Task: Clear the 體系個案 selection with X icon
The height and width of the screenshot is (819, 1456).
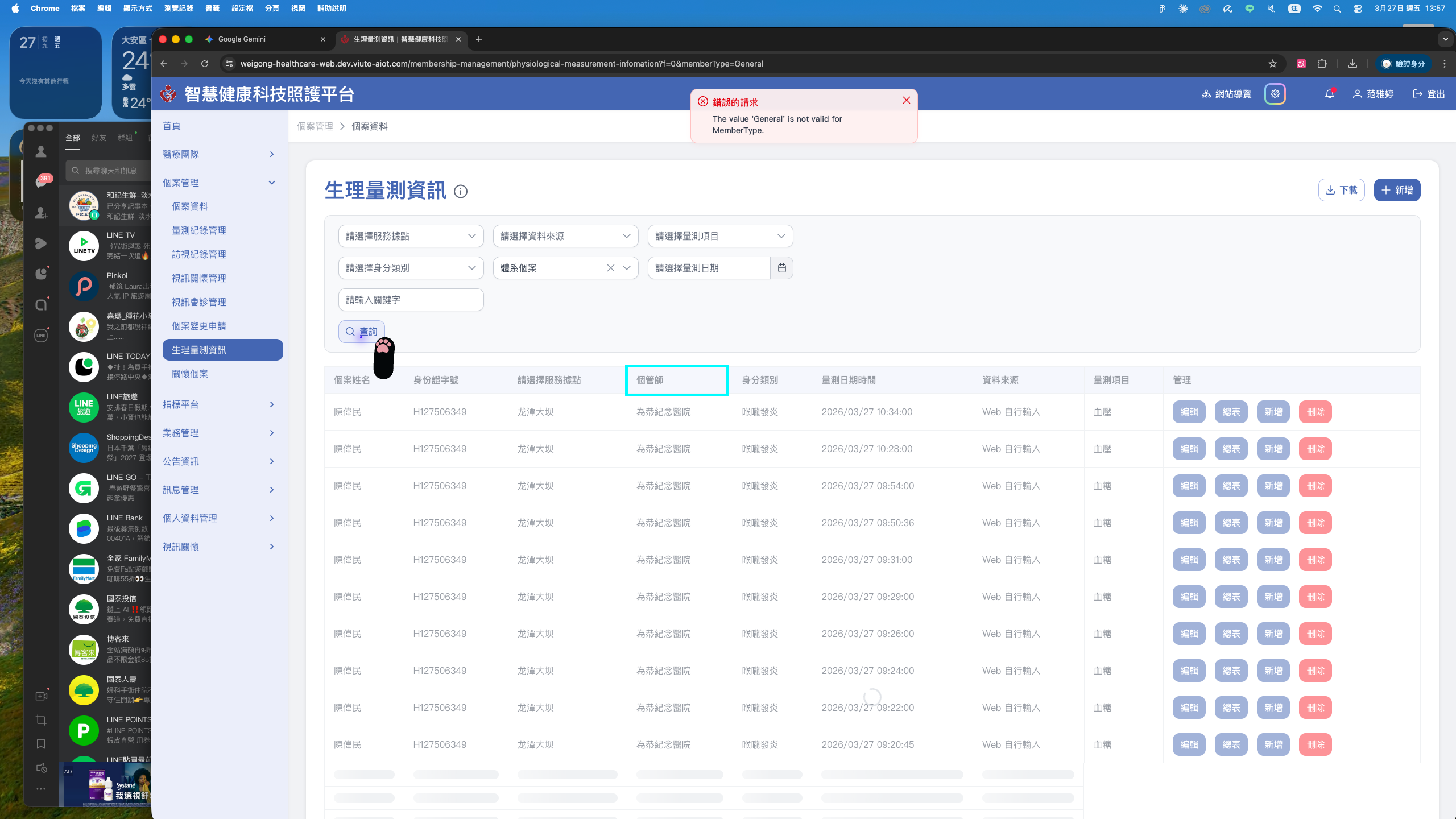Action: [x=611, y=268]
